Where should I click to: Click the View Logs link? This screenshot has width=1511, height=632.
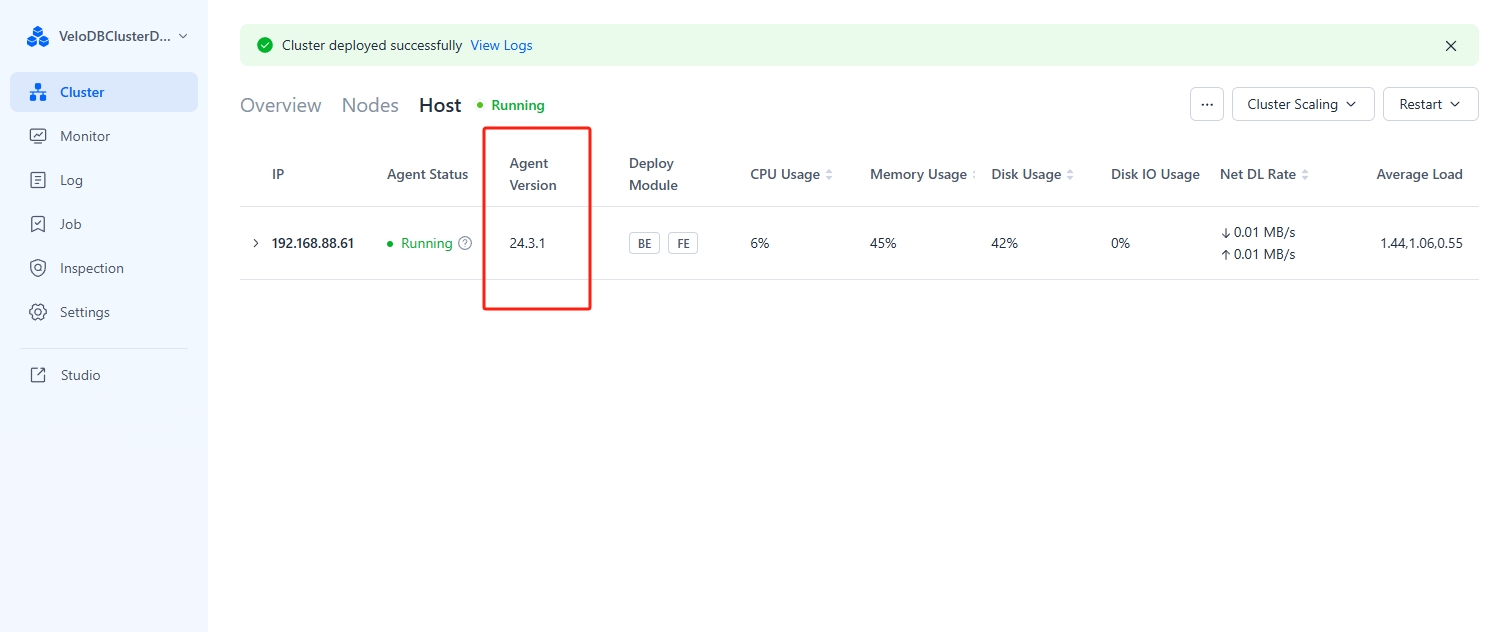point(501,45)
